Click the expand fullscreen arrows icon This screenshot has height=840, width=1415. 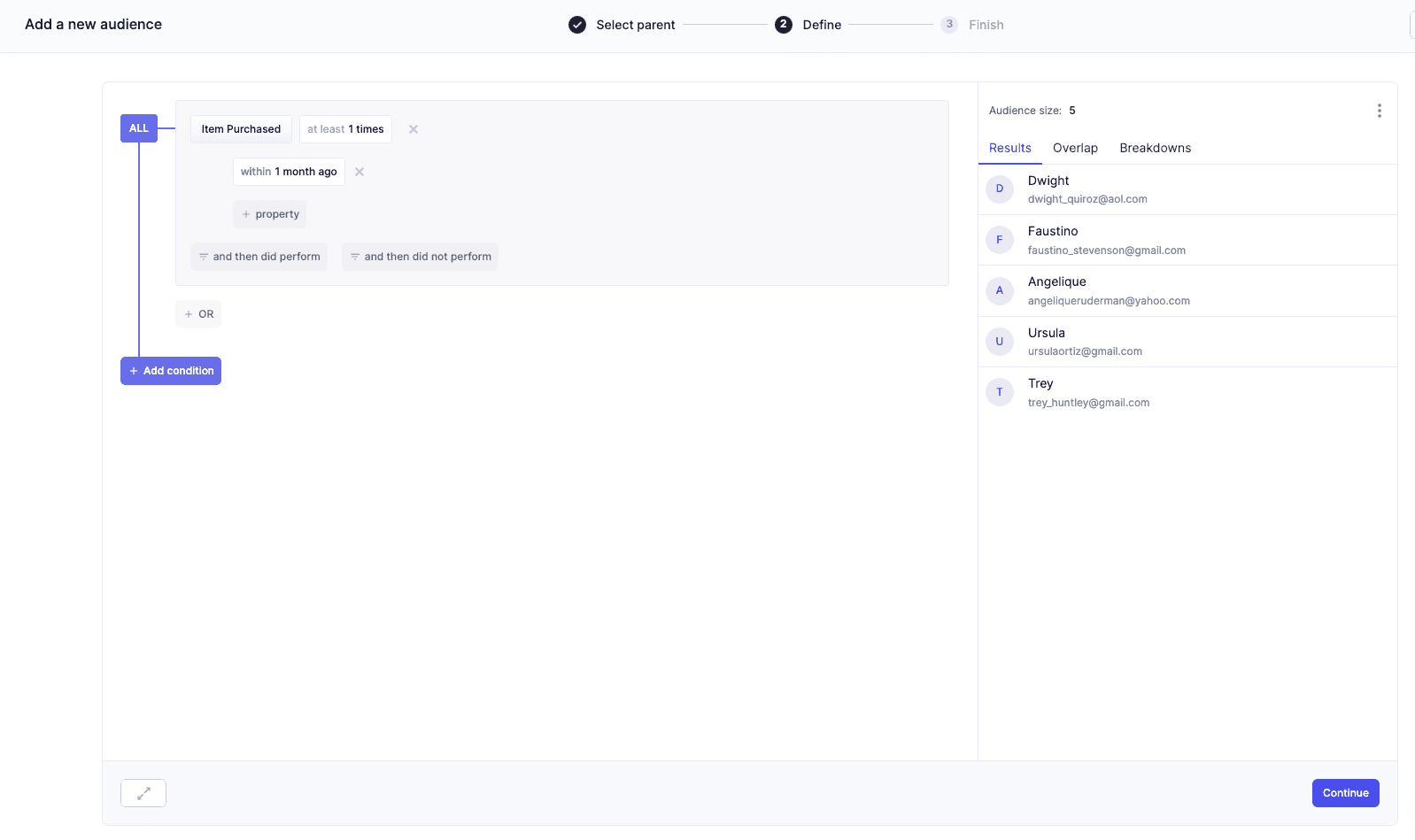(x=143, y=793)
